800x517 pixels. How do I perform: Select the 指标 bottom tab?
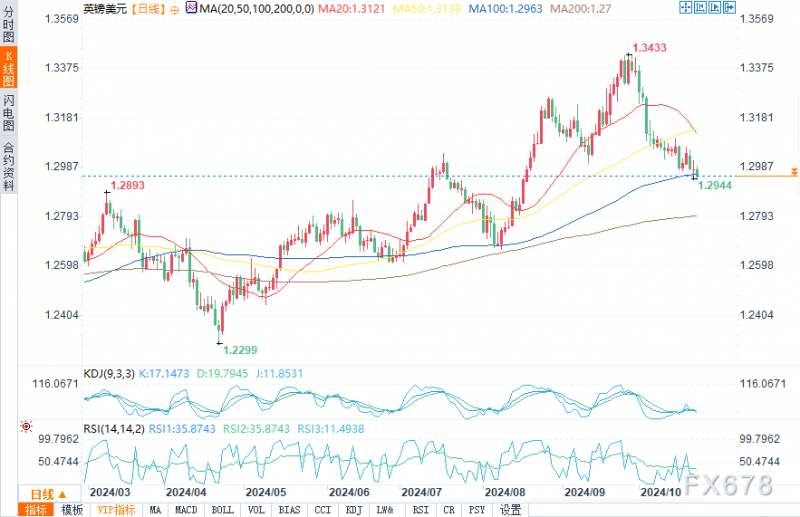pyautogui.click(x=36, y=510)
